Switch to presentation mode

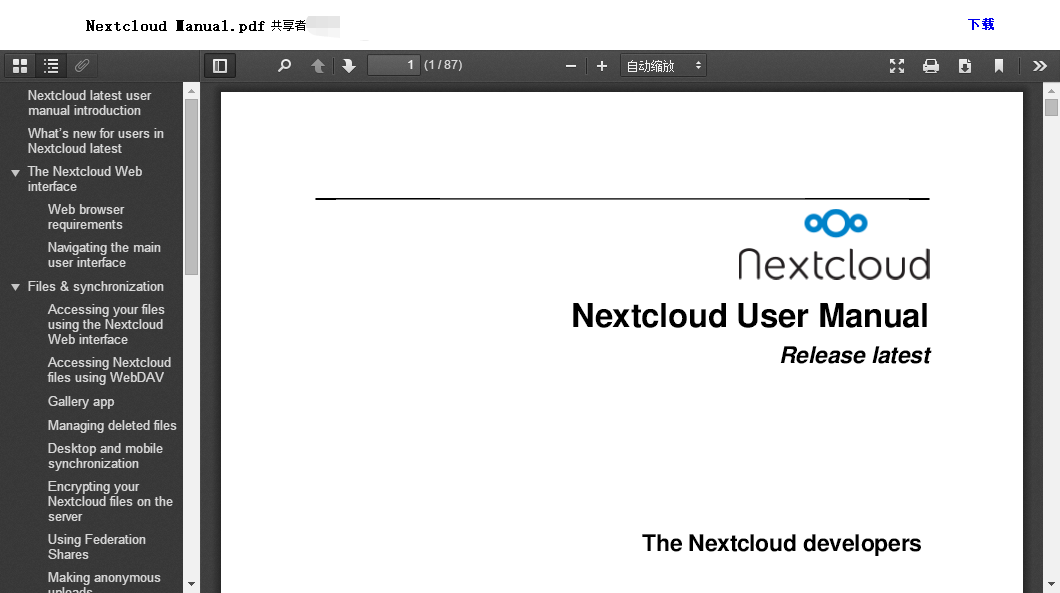click(x=897, y=66)
